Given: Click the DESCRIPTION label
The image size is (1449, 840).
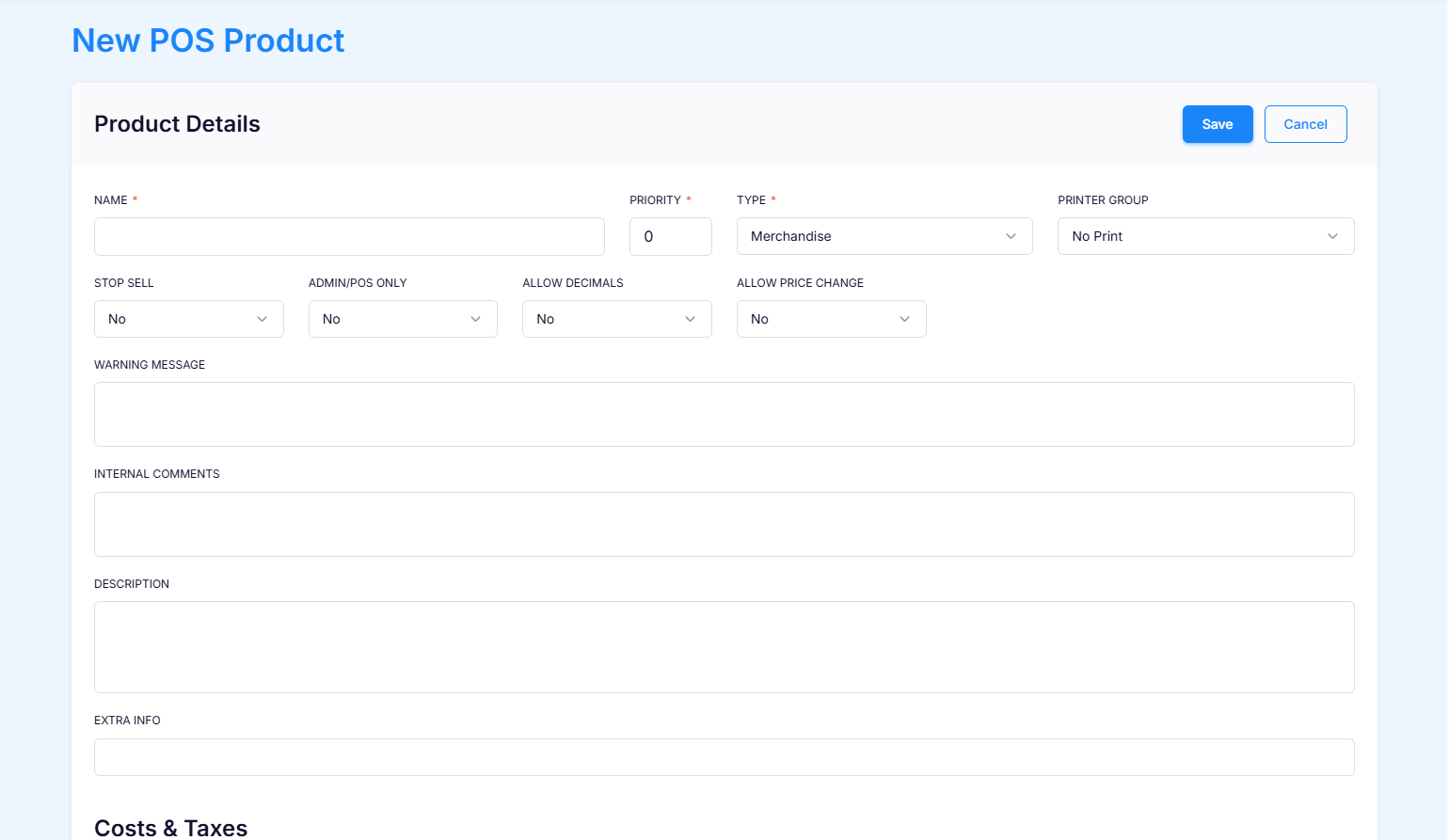Looking at the screenshot, I should pyautogui.click(x=132, y=584).
